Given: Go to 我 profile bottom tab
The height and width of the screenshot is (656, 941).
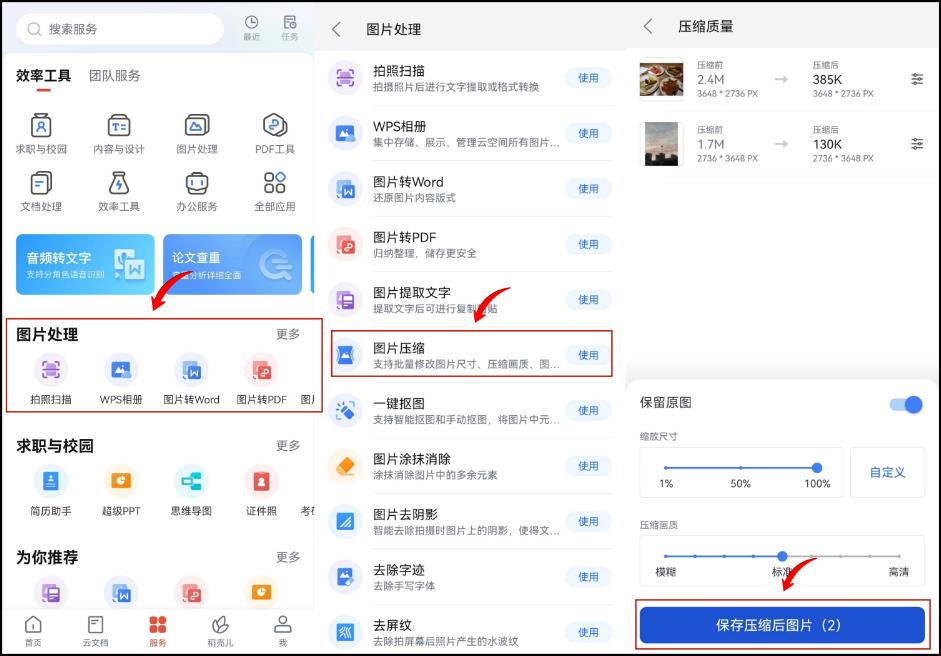Looking at the screenshot, I should pos(283,631).
